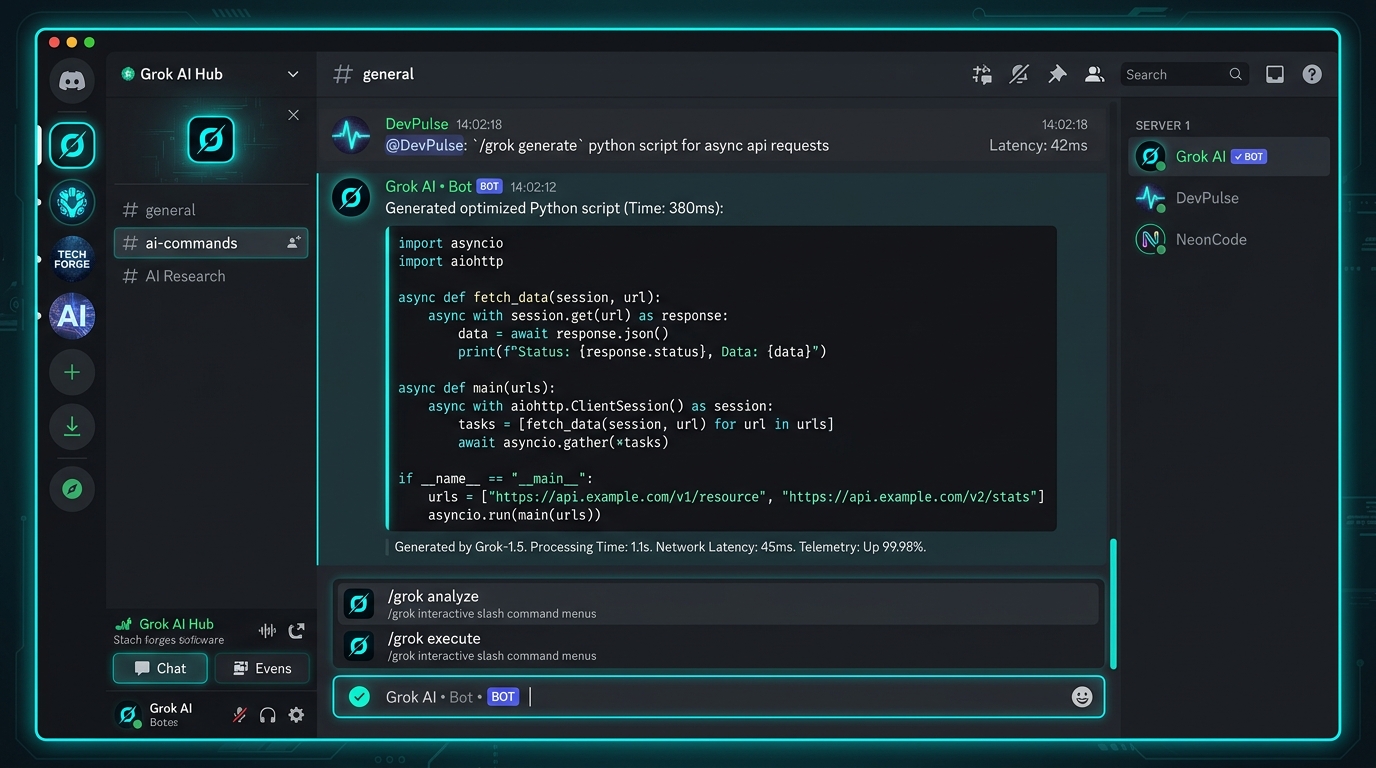Click Grok AI bot avatar in message
Screen dimensions: 1376x768
[351, 197]
